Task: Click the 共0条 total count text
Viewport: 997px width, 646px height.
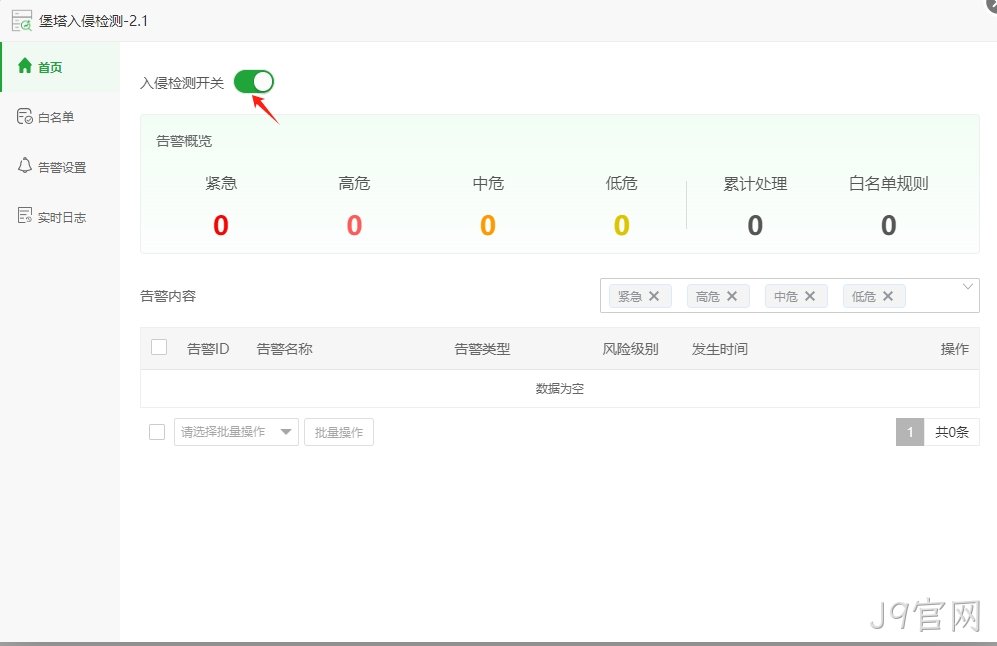Action: point(952,432)
